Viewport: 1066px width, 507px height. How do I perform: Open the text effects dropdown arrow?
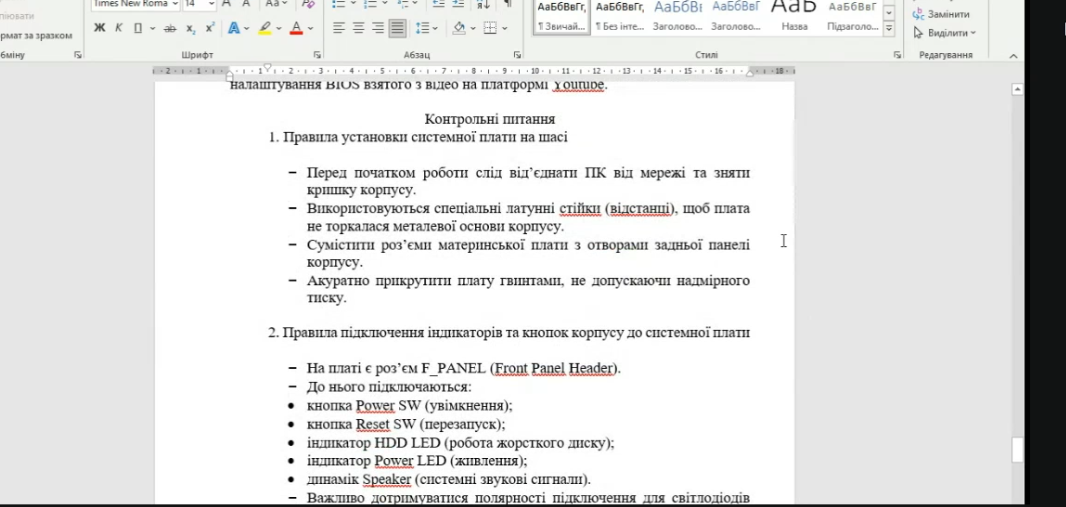pos(246,29)
